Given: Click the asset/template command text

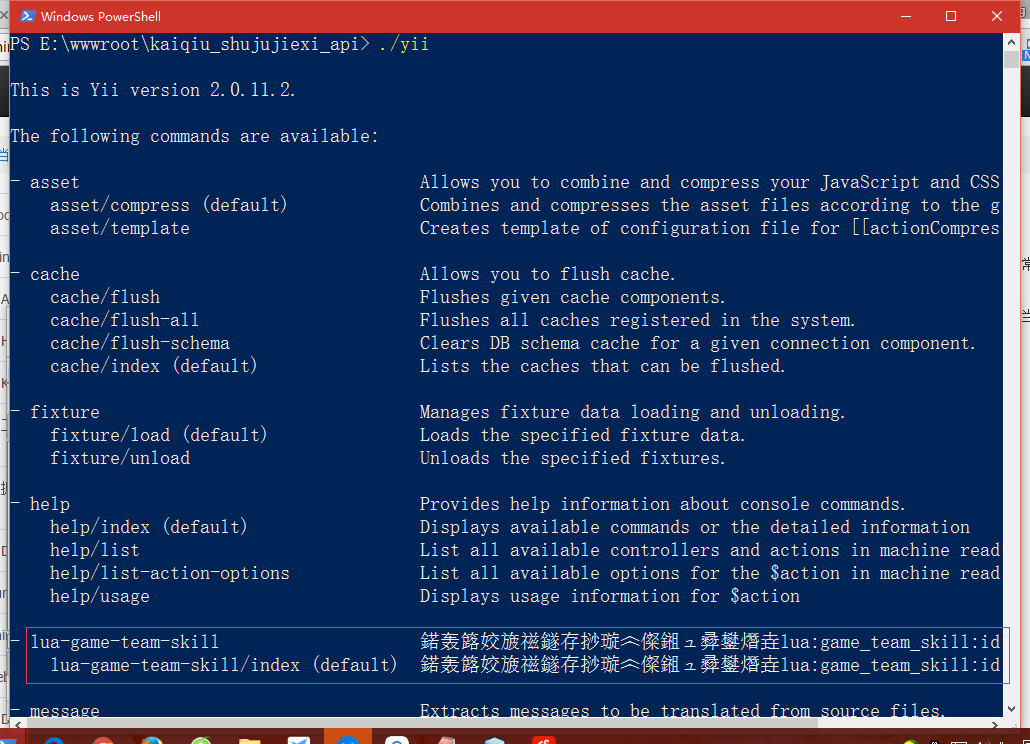Looking at the screenshot, I should click(x=119, y=228).
